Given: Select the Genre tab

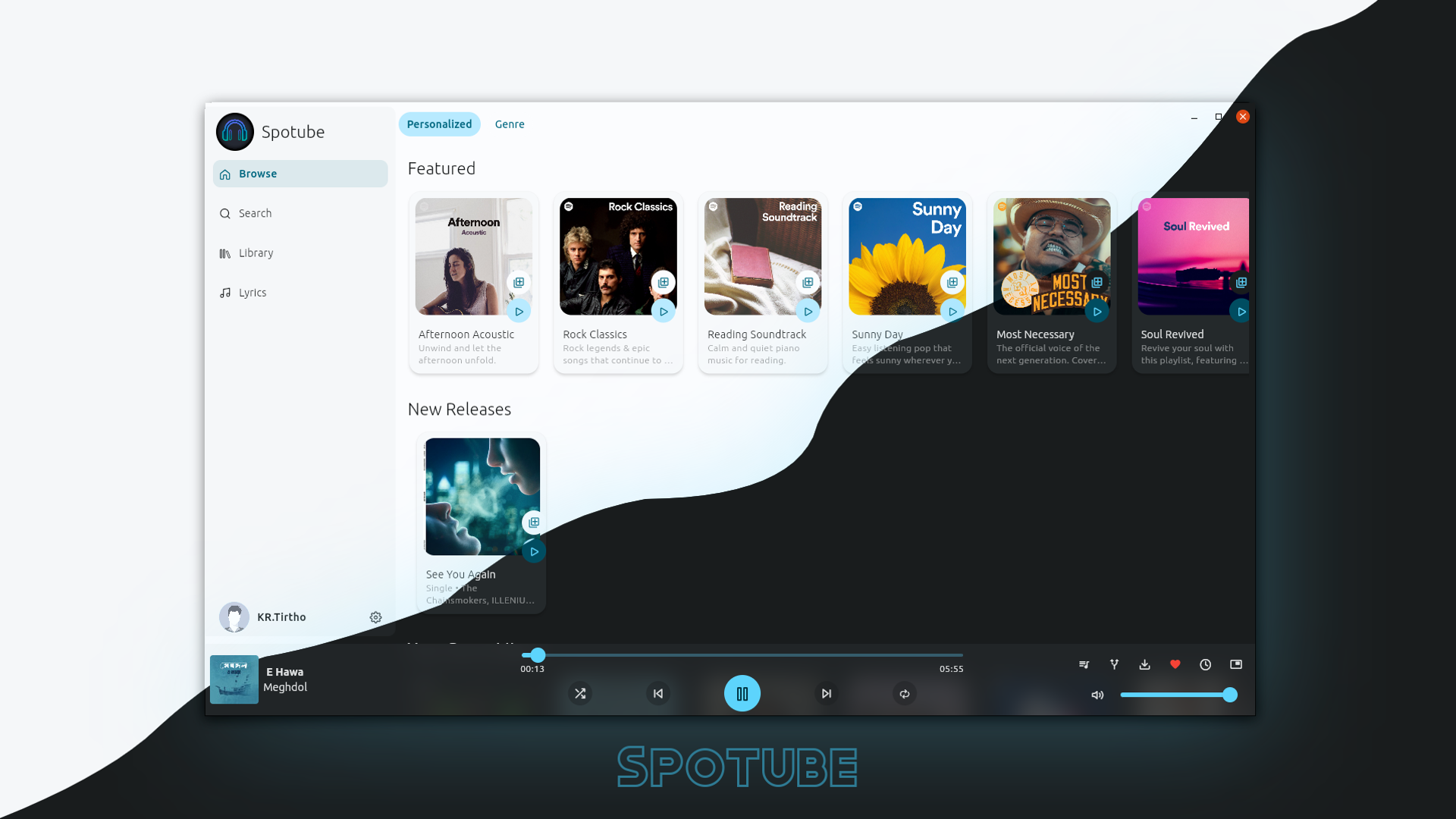Looking at the screenshot, I should [x=509, y=123].
